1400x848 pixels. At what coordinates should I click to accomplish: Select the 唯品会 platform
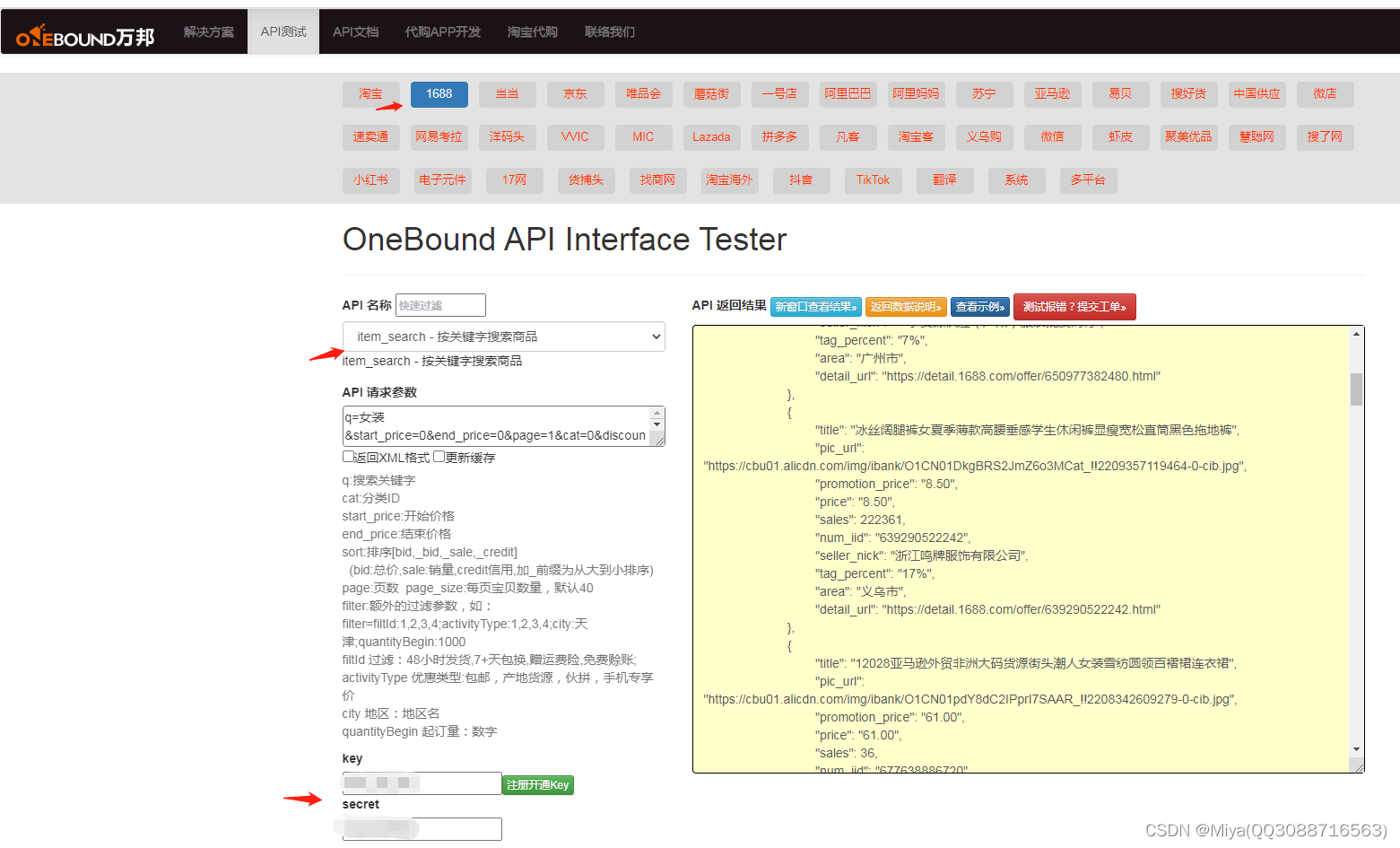point(644,94)
